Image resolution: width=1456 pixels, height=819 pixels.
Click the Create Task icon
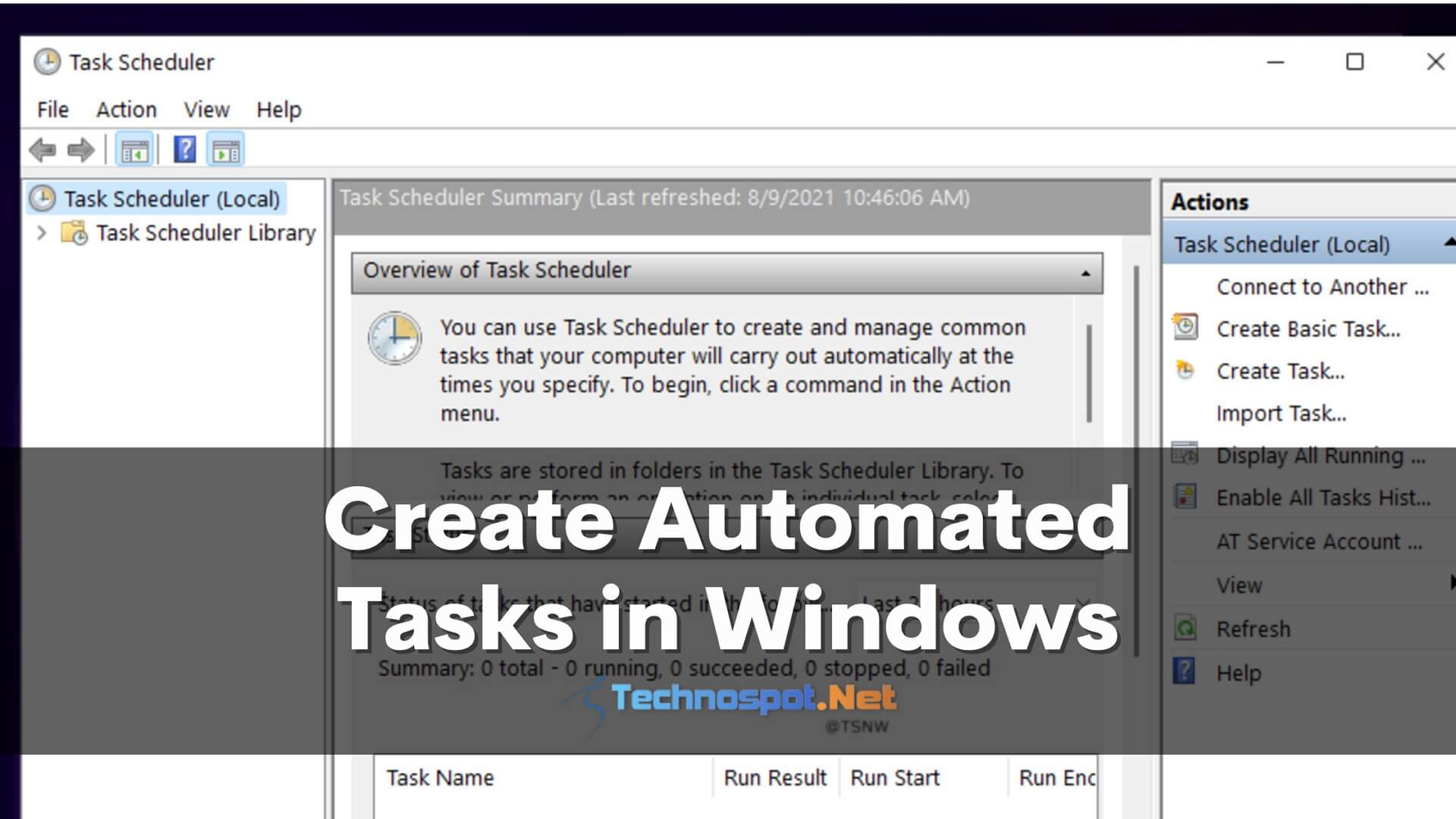coord(1185,370)
